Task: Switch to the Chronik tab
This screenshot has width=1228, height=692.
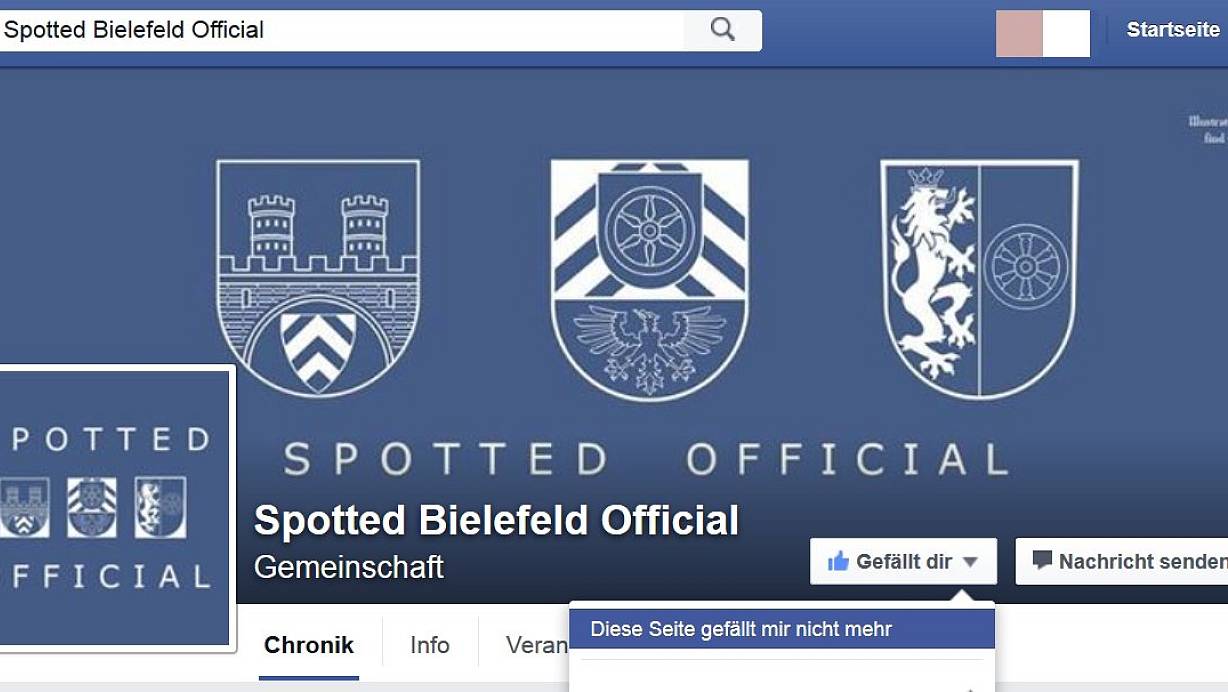Action: 308,645
